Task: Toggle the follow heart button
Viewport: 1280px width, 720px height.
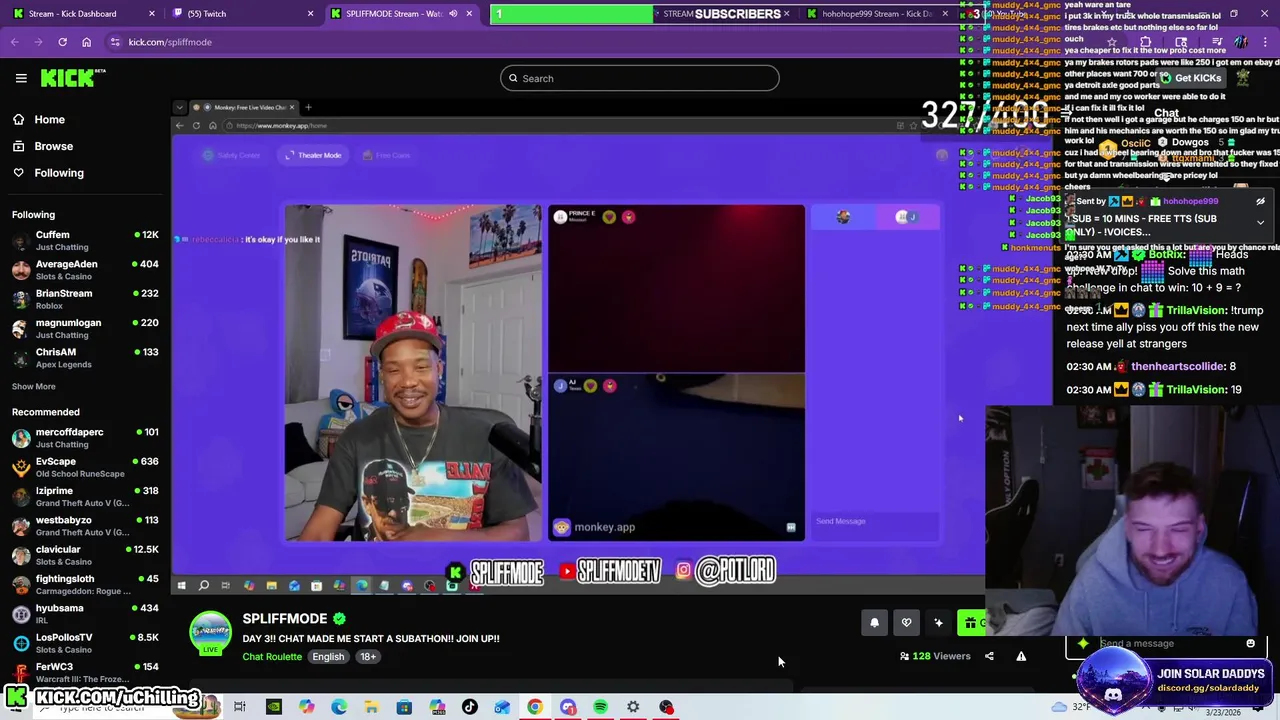Action: 906,623
